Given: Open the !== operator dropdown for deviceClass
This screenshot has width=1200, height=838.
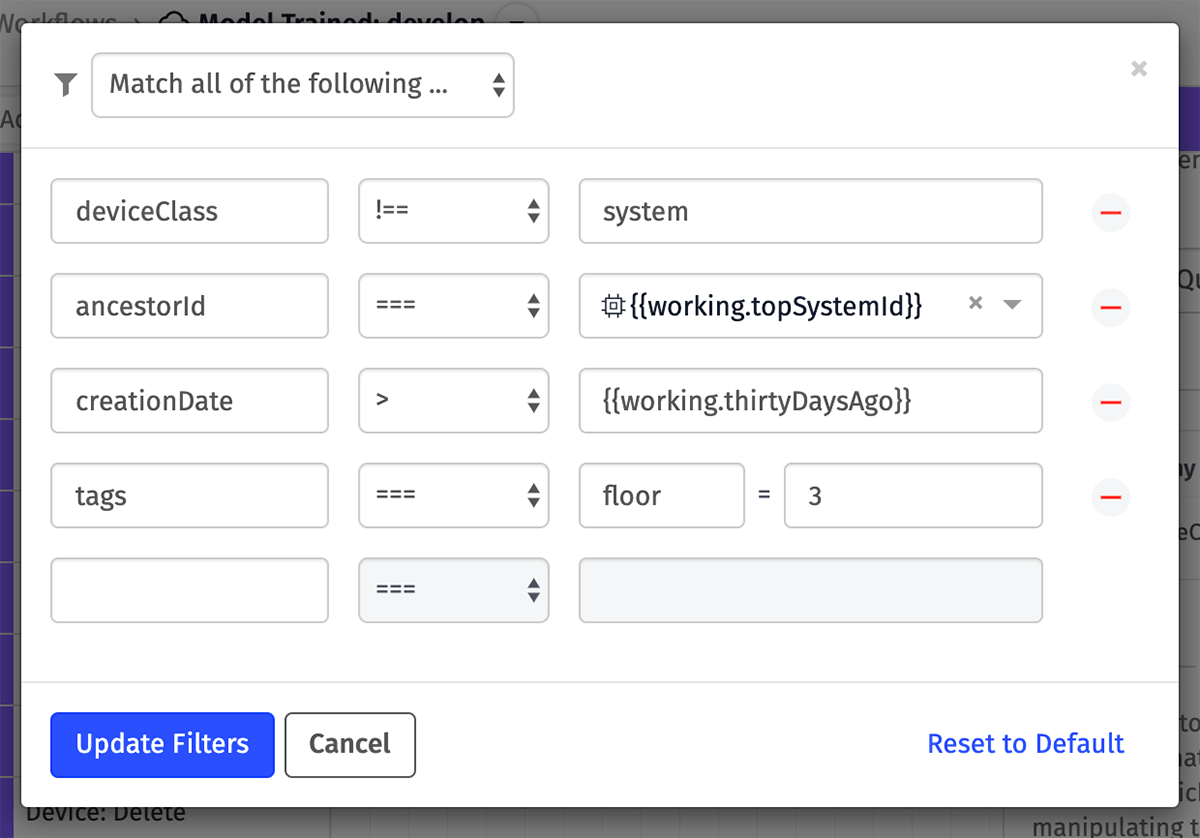Looking at the screenshot, I should pyautogui.click(x=454, y=211).
